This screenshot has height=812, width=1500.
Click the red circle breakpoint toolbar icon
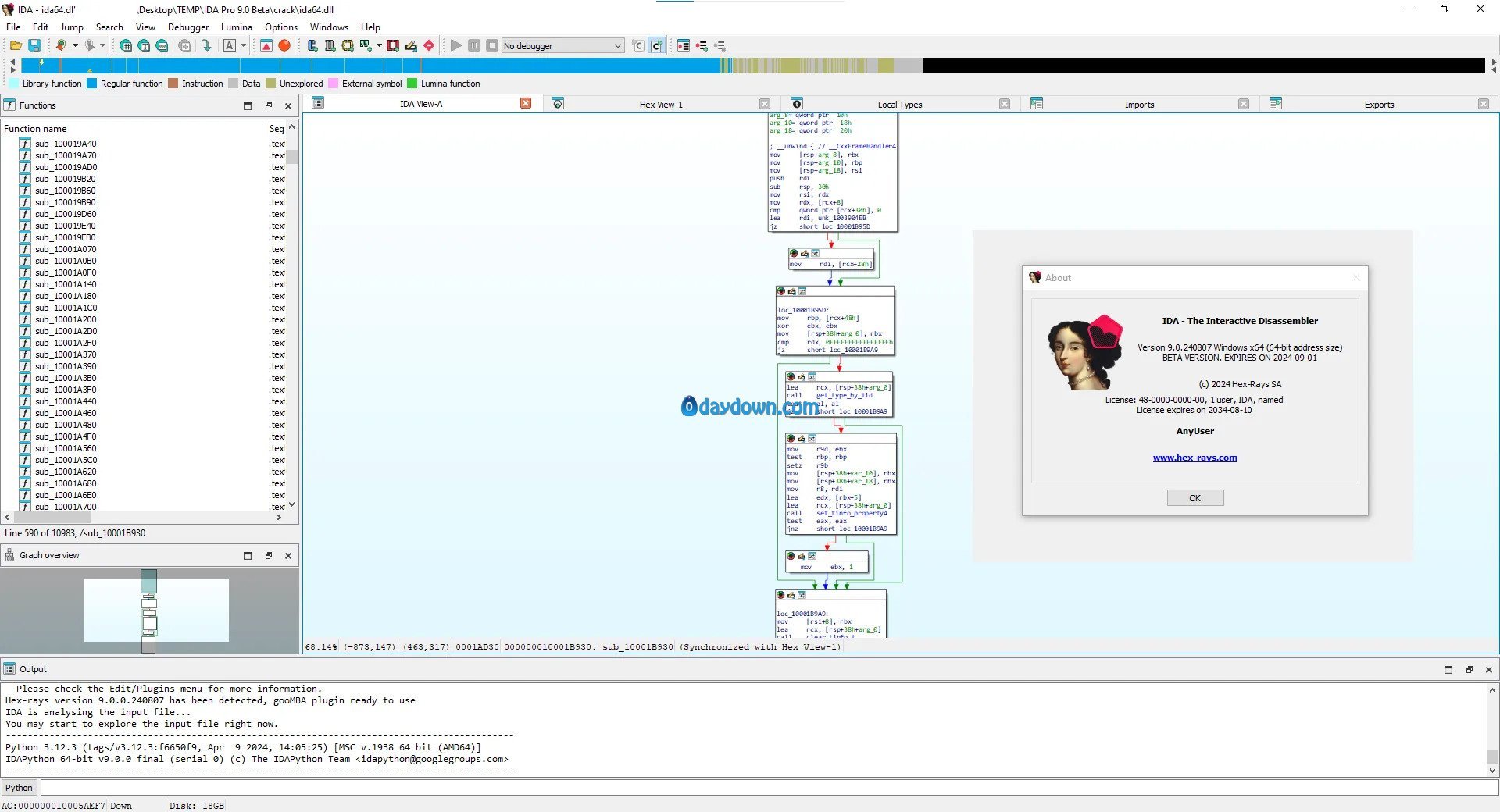tap(284, 46)
